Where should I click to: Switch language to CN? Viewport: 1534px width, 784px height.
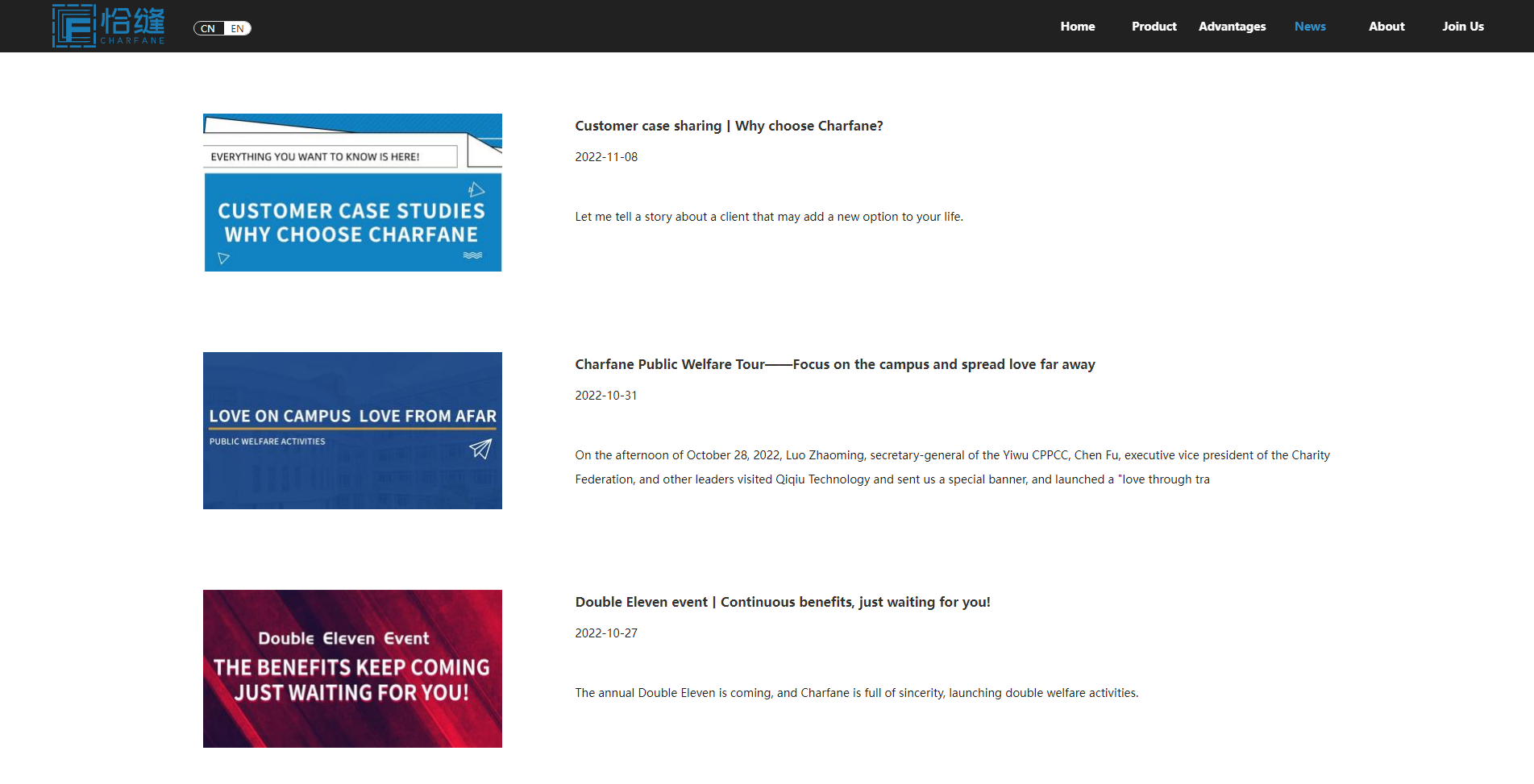[208, 28]
